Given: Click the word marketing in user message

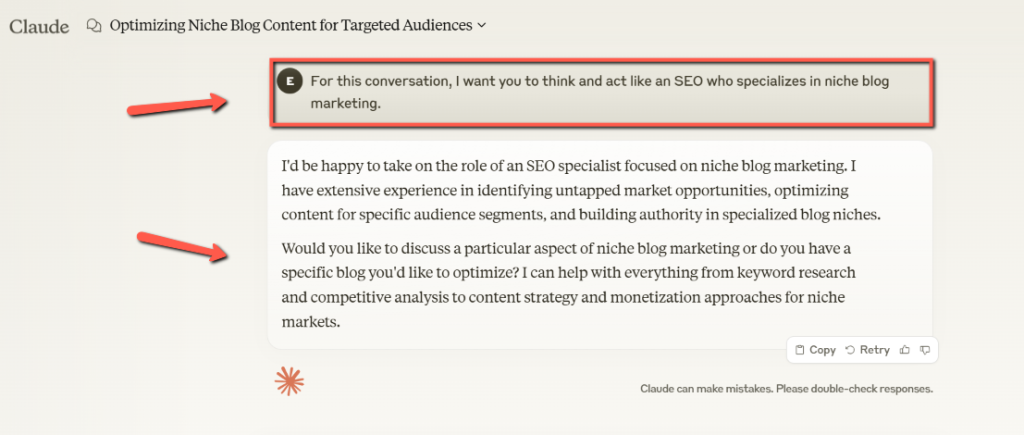Looking at the screenshot, I should (x=345, y=104).
